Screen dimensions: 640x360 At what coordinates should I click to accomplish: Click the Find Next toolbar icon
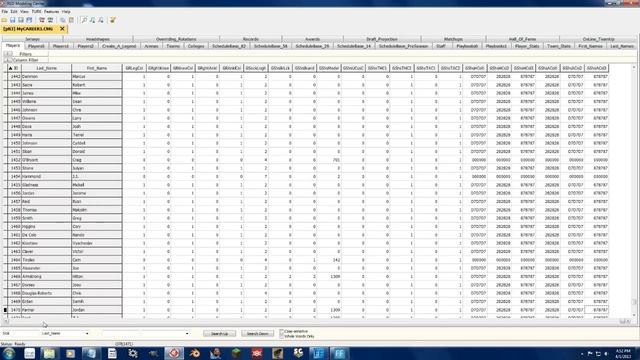(x=93, y=20)
